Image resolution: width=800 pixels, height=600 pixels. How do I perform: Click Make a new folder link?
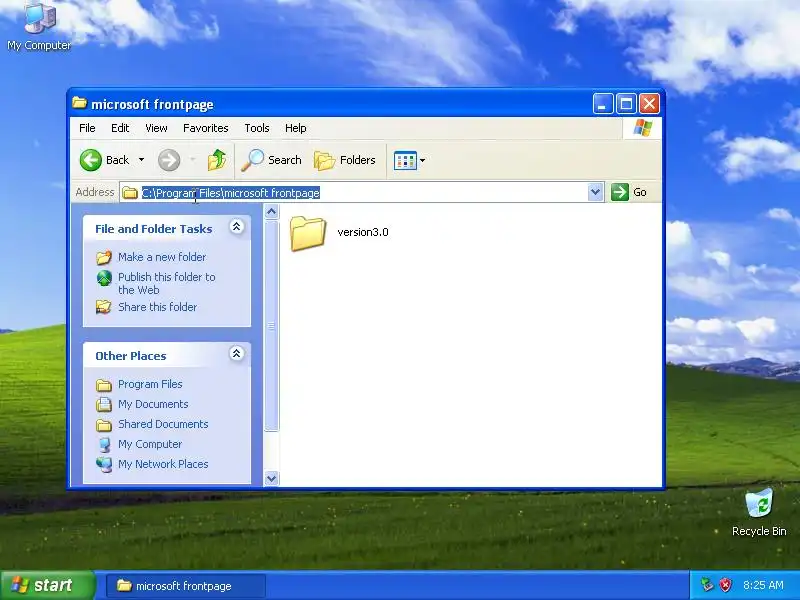[x=162, y=257]
